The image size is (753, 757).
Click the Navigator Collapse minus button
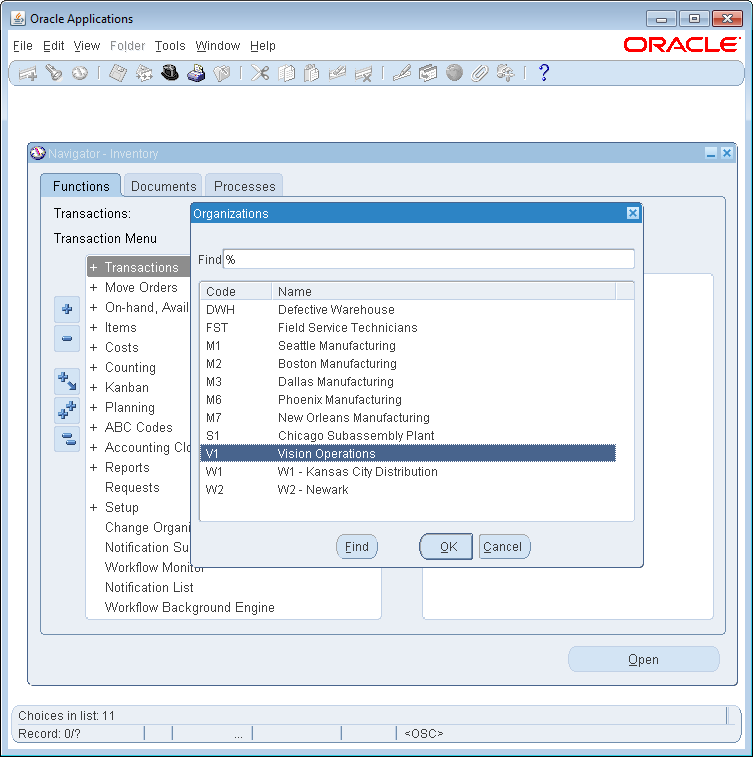[67, 338]
